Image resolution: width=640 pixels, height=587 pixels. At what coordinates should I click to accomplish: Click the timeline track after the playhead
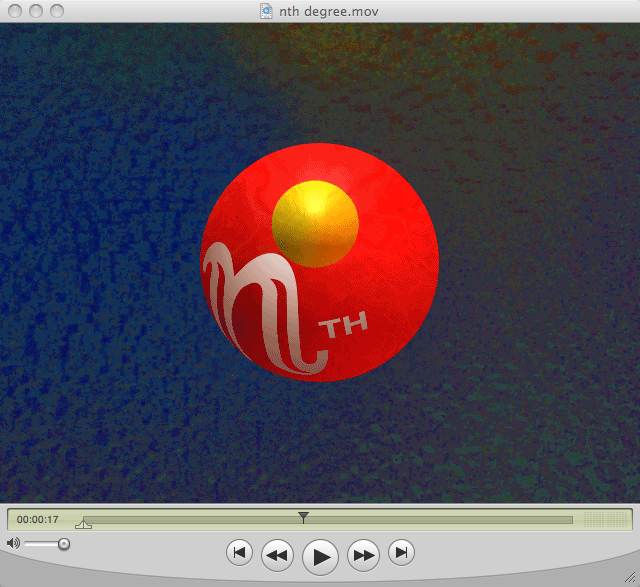[x=440, y=520]
